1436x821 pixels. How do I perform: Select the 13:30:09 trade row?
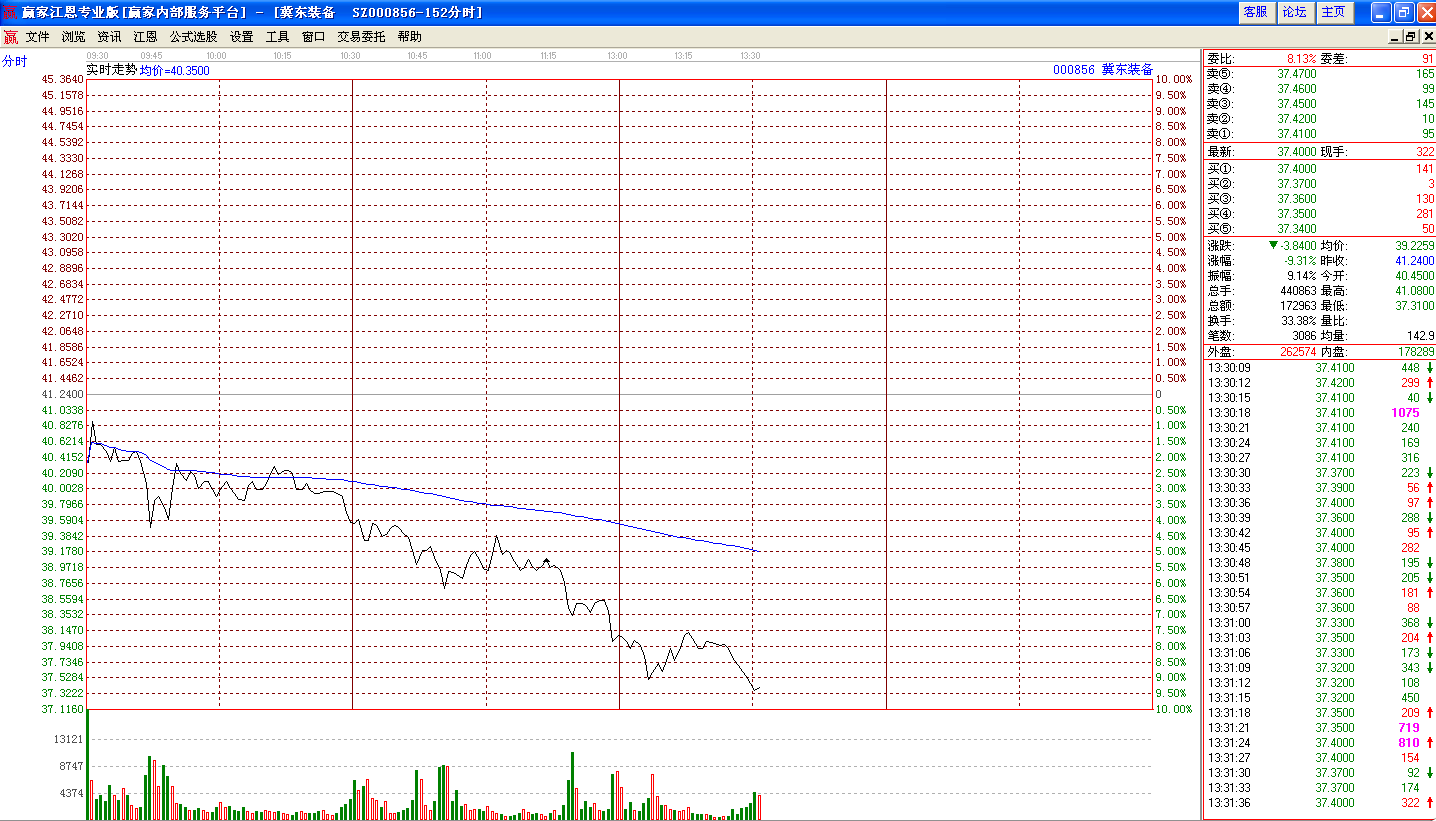[x=1320, y=368]
